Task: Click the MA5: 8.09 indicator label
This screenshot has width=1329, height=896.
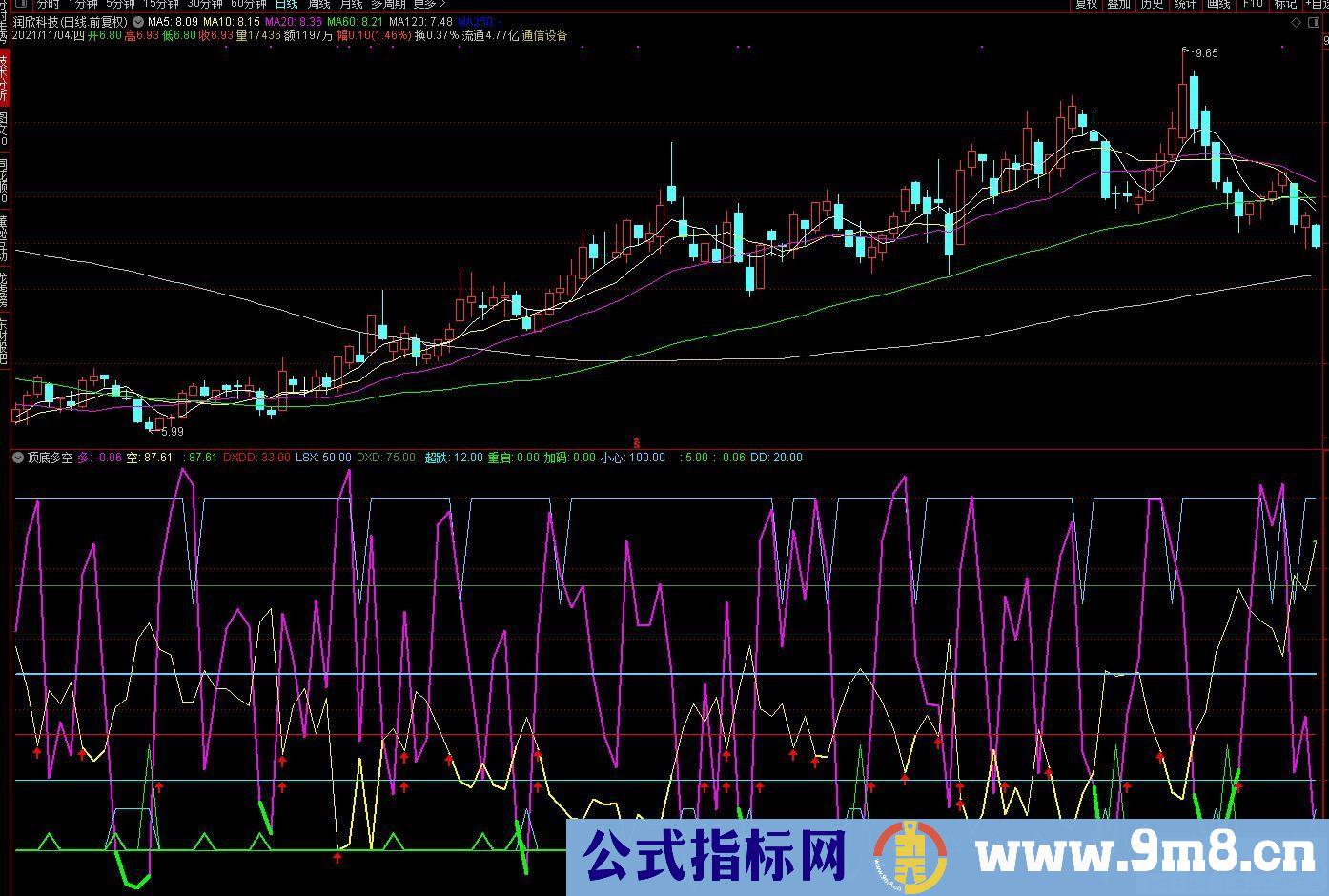Action: coord(174,22)
